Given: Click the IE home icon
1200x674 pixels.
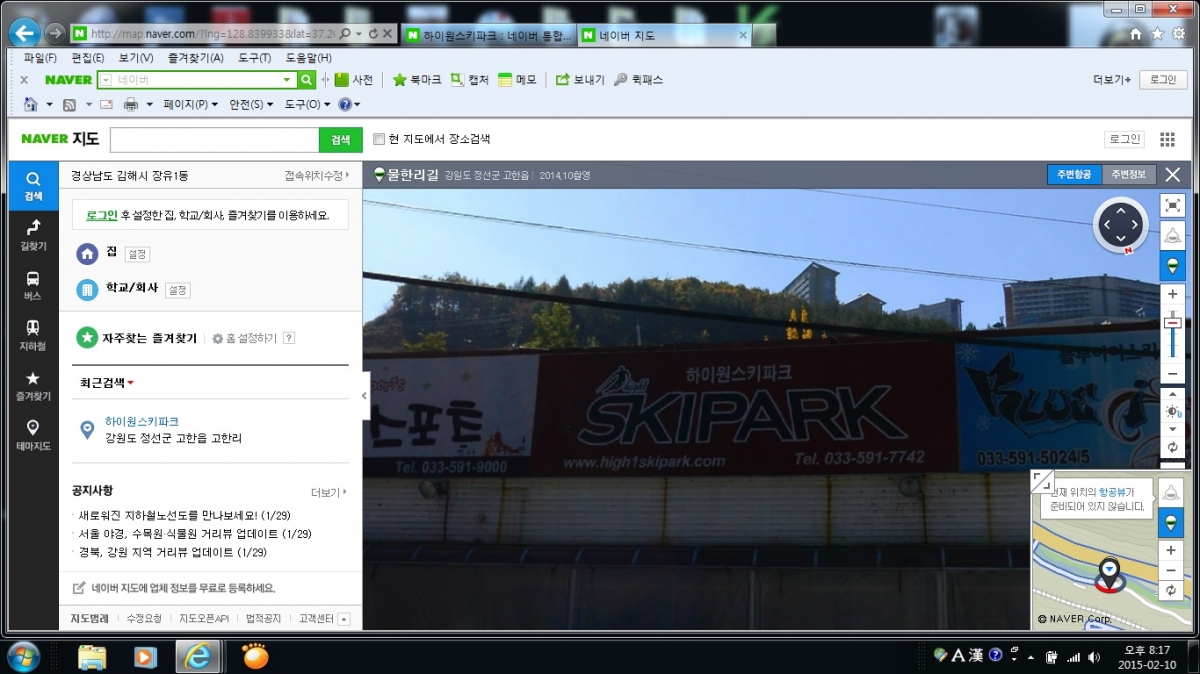Looking at the screenshot, I should [30, 104].
